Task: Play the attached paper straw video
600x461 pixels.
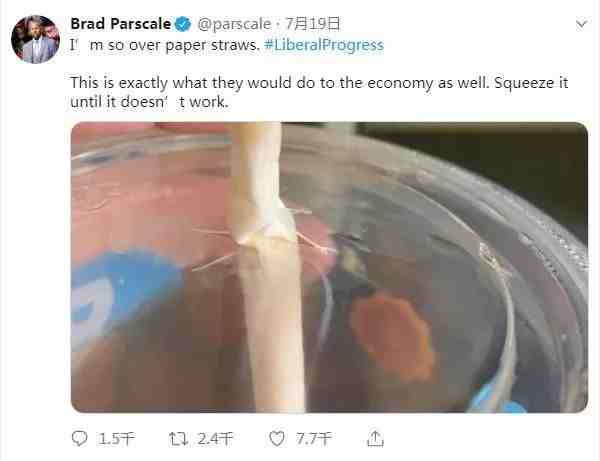Action: [329, 267]
